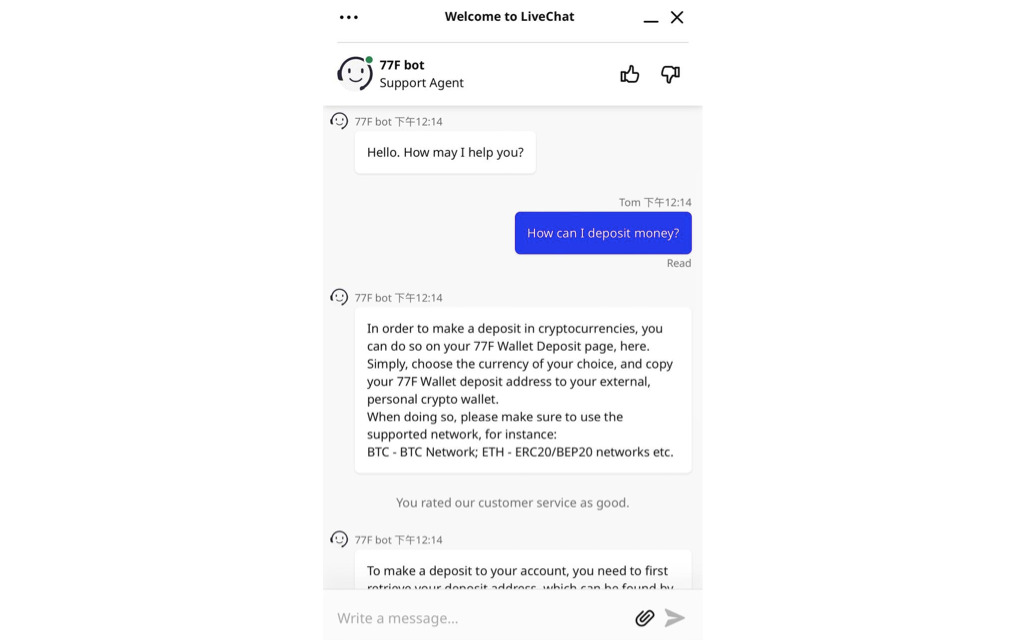Click the "Hello. How may I help you?" message

tap(445, 153)
